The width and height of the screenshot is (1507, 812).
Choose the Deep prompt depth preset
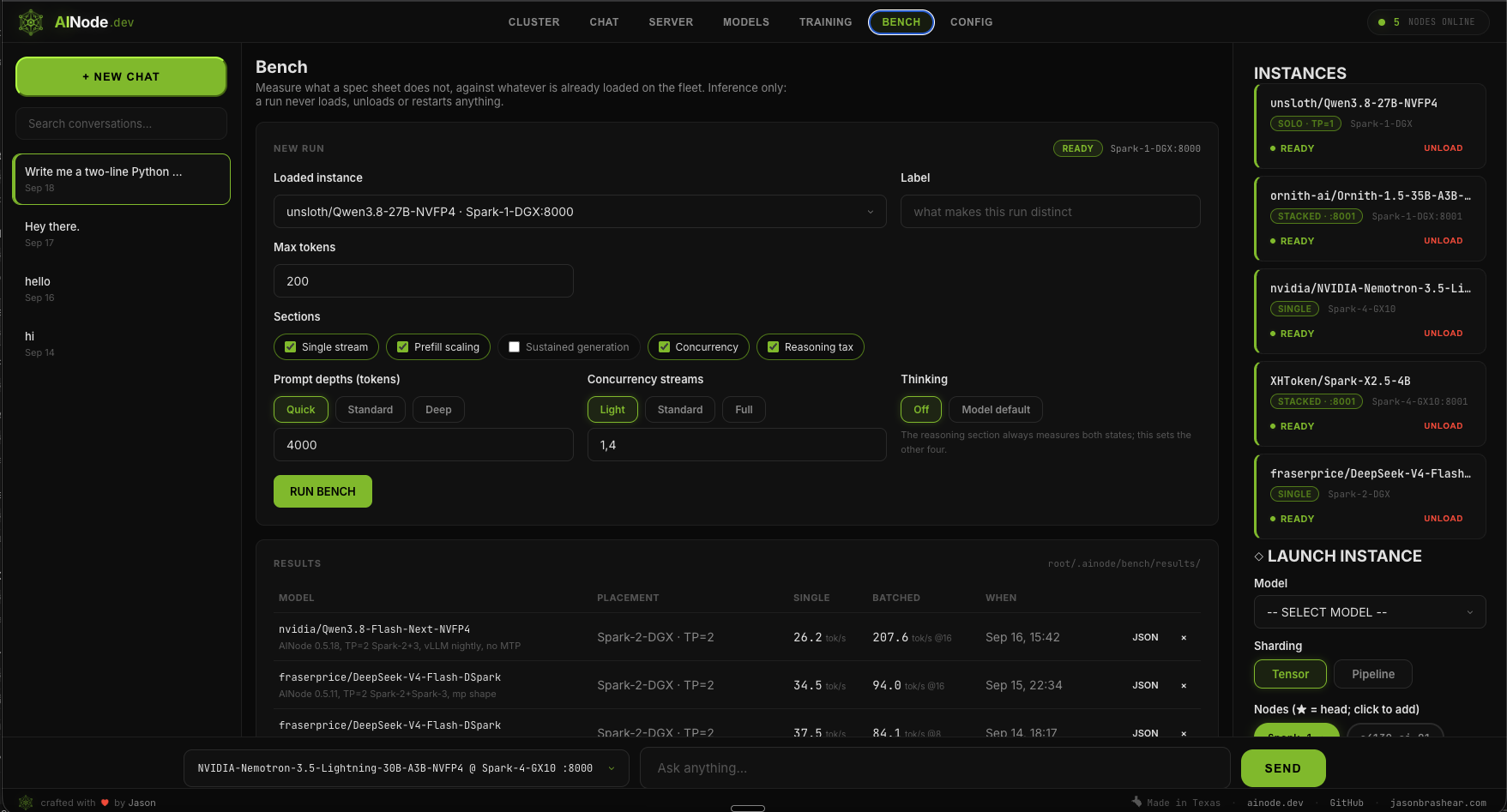[x=438, y=410]
